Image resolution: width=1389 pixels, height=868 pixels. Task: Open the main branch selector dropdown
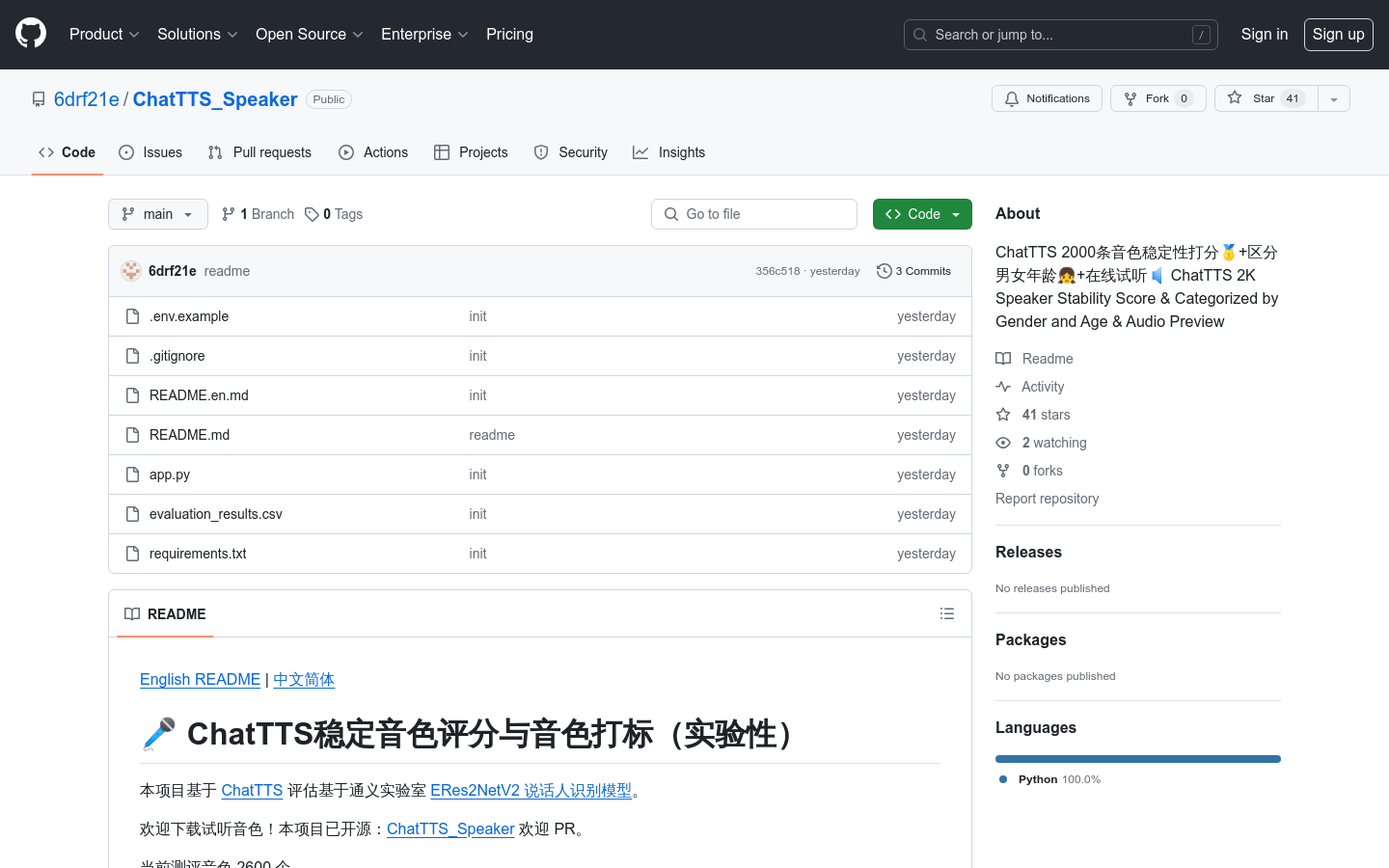pyautogui.click(x=158, y=214)
